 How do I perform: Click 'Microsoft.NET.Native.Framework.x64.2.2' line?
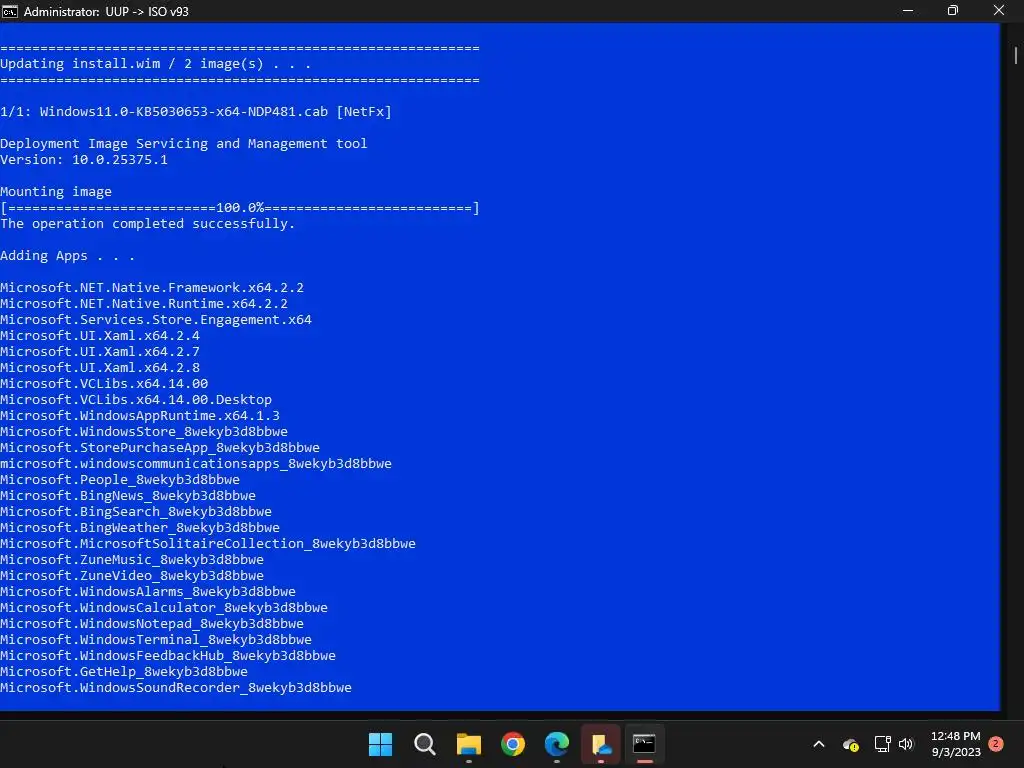click(x=152, y=288)
